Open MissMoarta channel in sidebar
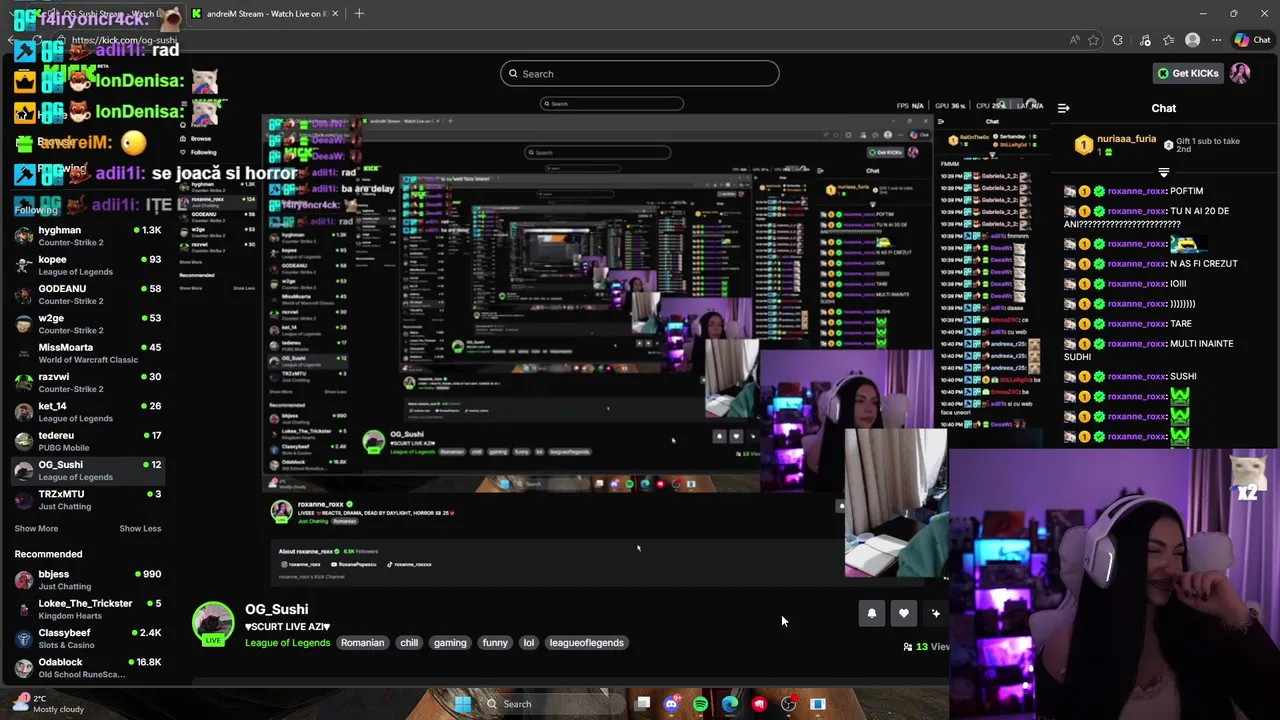Screen dimensions: 1280x720 [88, 353]
